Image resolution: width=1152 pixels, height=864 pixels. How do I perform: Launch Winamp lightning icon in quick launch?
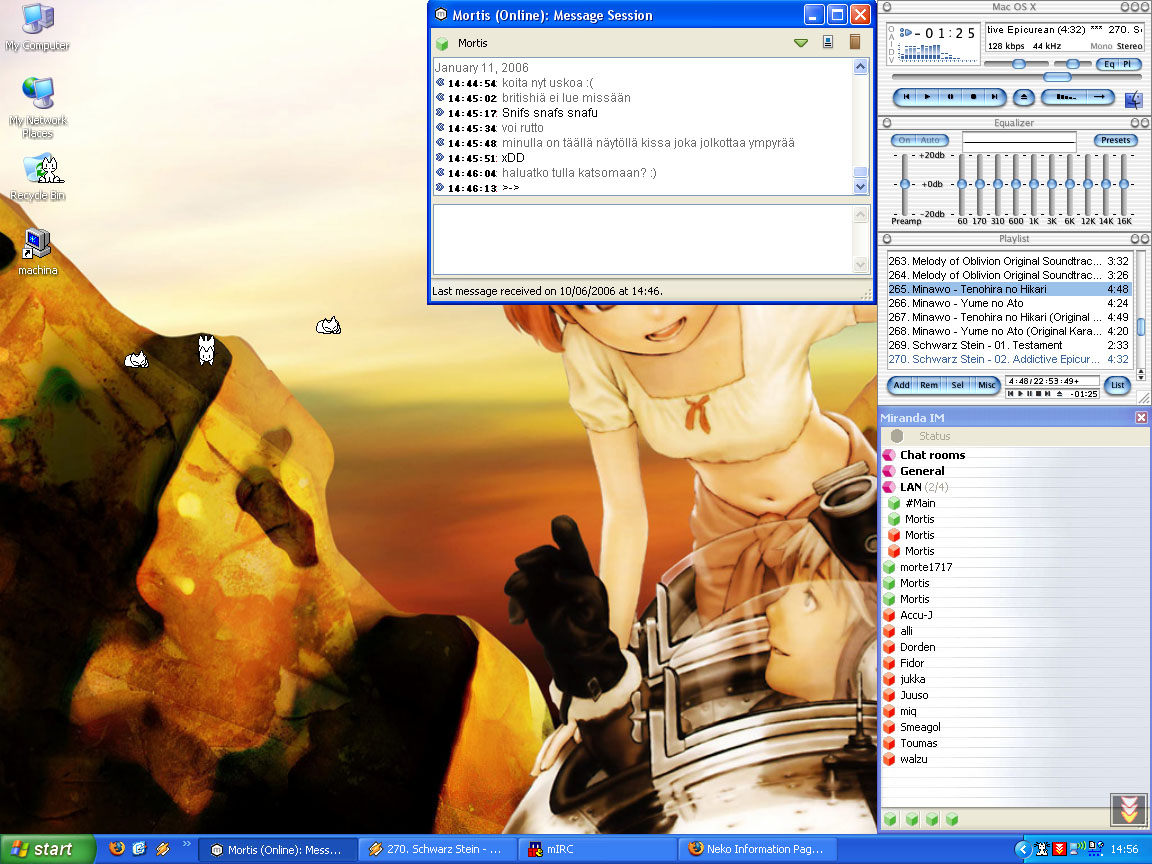tap(162, 849)
